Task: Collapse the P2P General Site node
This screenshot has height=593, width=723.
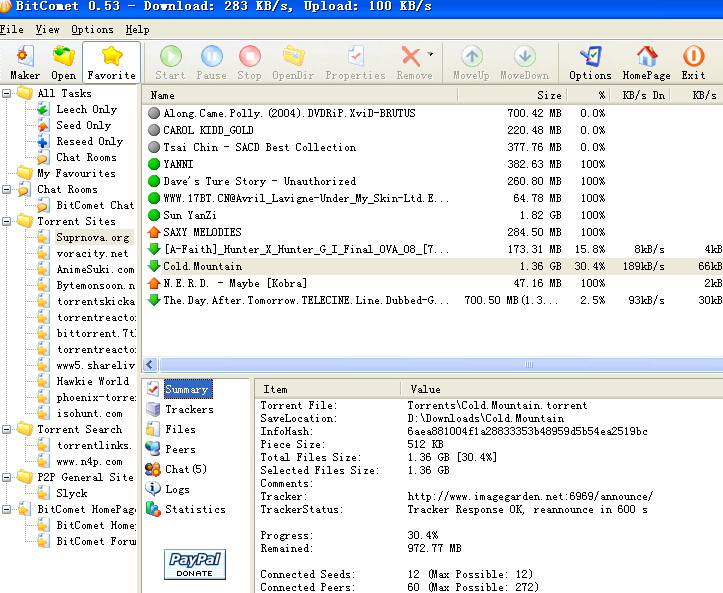Action: pos(6,477)
